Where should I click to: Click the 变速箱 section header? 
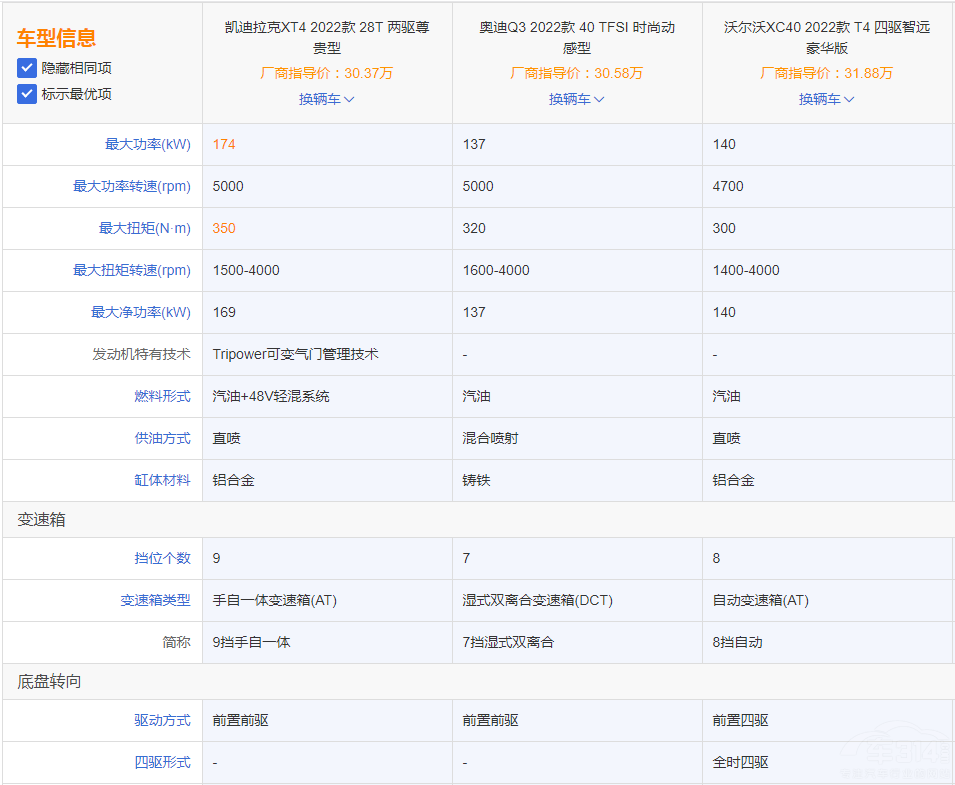point(40,520)
